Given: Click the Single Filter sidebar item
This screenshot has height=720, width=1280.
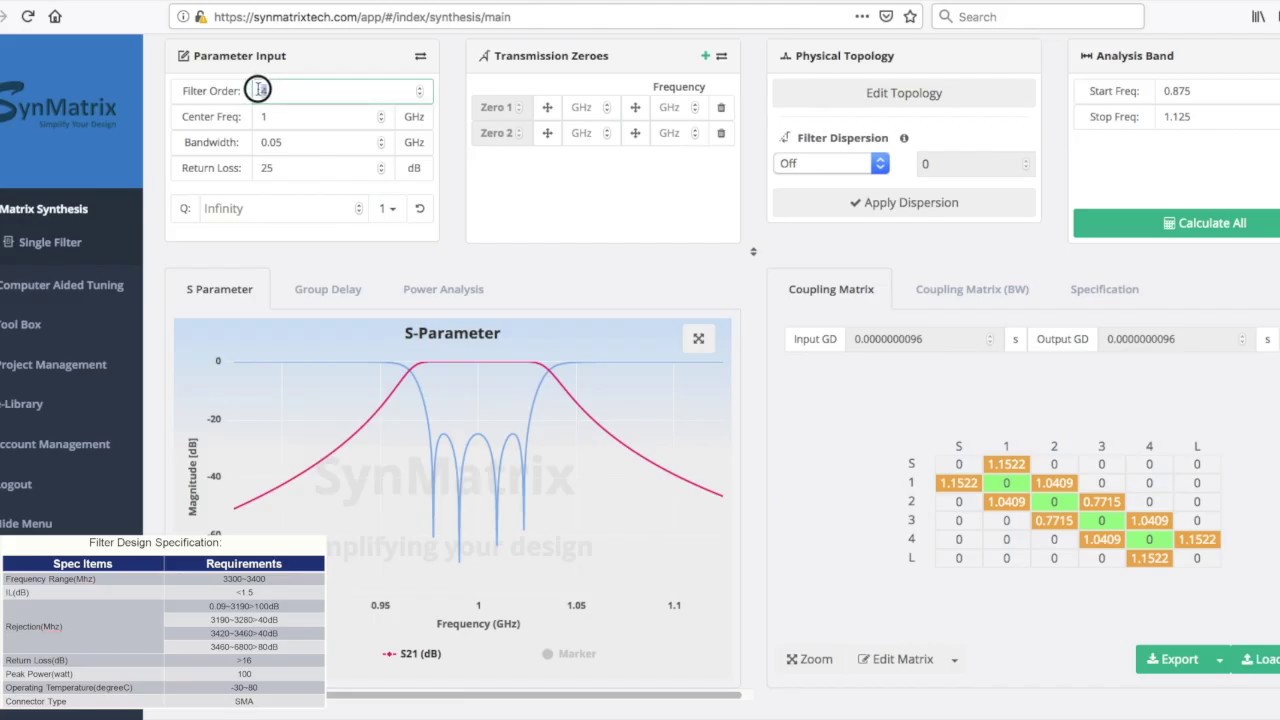Looking at the screenshot, I should coord(50,242).
